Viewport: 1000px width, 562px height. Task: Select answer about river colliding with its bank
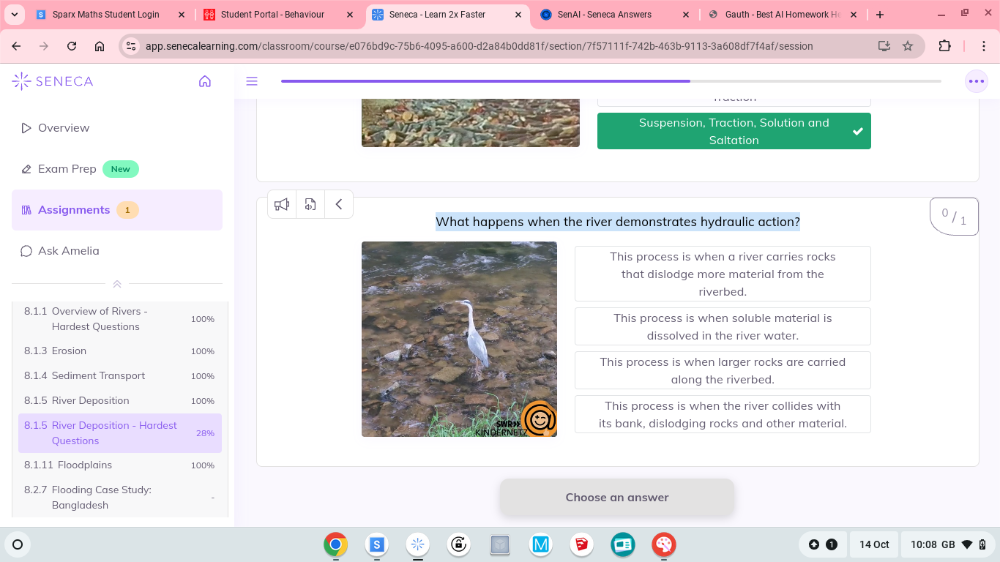tap(722, 414)
